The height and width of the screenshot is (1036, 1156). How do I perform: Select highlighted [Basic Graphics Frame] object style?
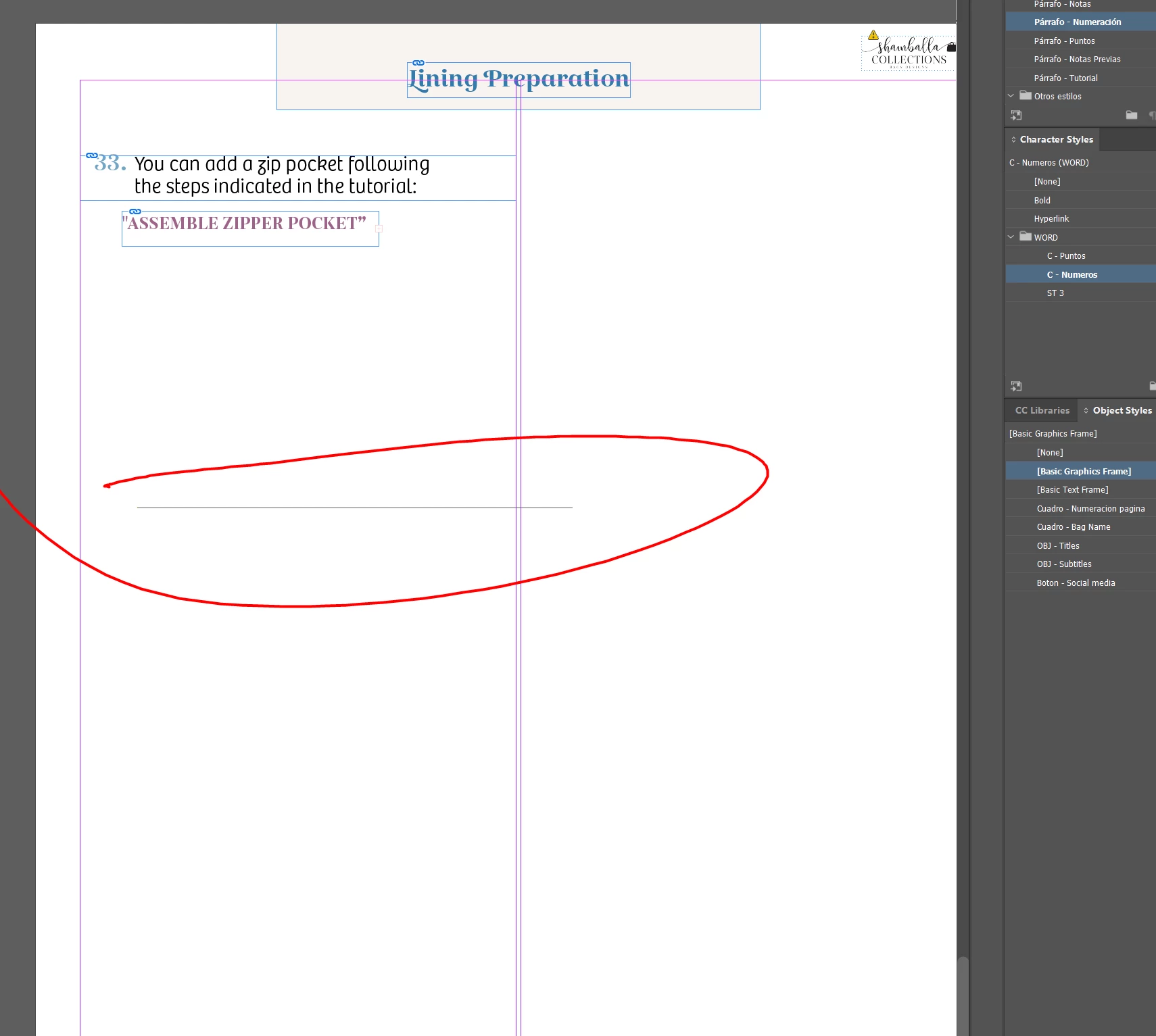click(x=1080, y=472)
